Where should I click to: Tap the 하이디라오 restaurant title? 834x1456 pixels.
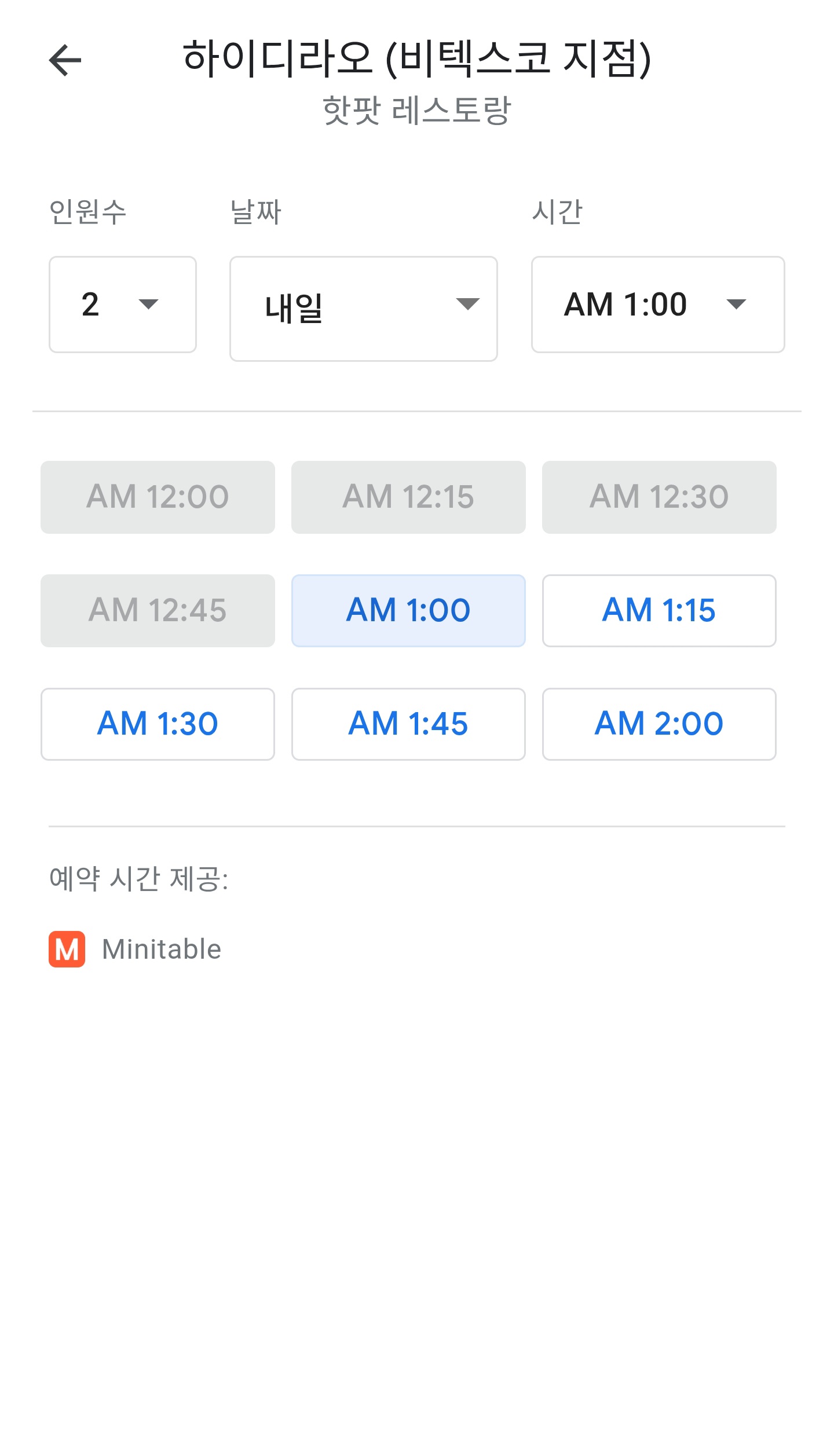point(417,59)
